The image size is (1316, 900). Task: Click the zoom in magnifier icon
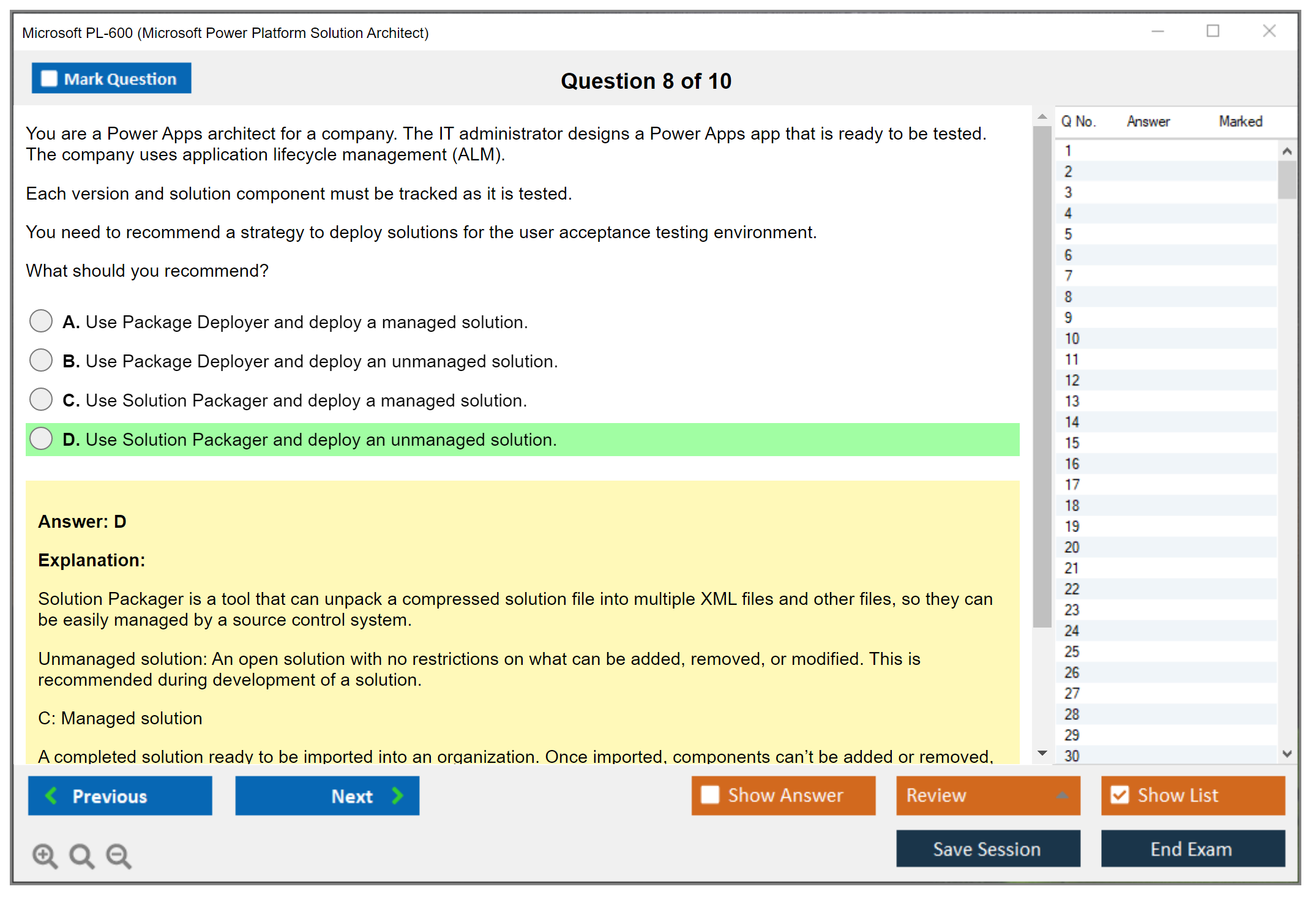click(45, 855)
